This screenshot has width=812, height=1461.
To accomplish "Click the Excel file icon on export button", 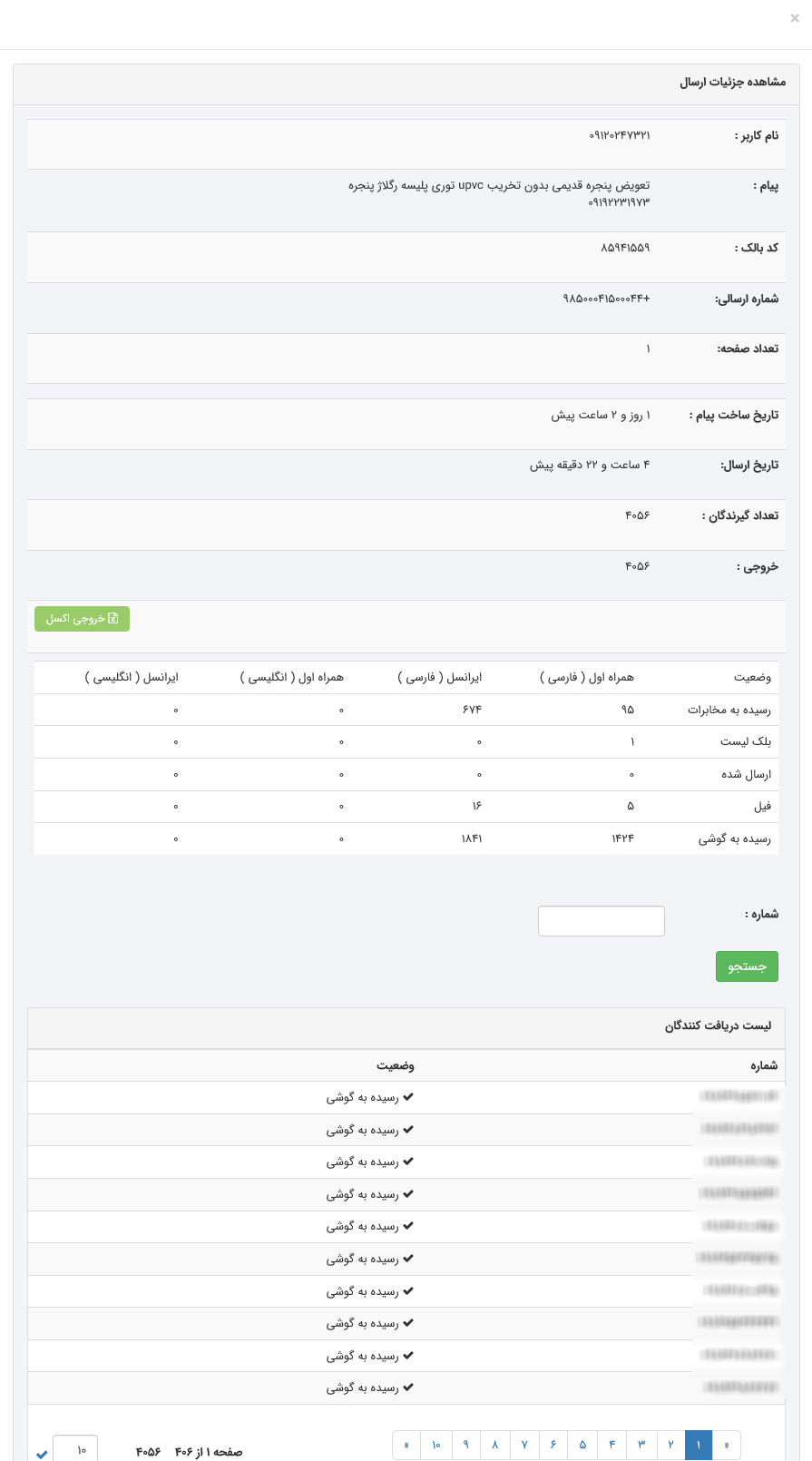I will pos(113,619).
